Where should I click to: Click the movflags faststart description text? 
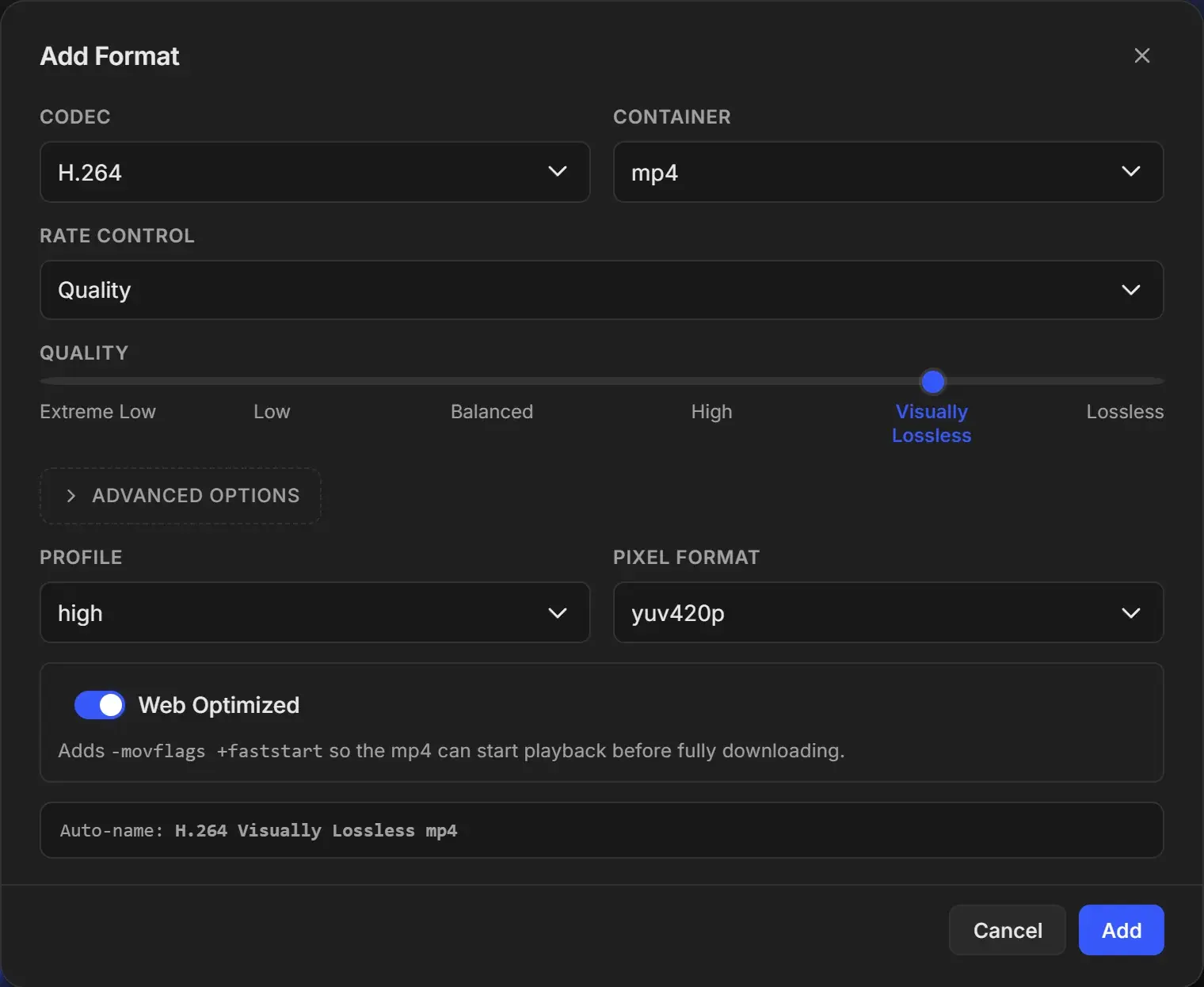(451, 751)
